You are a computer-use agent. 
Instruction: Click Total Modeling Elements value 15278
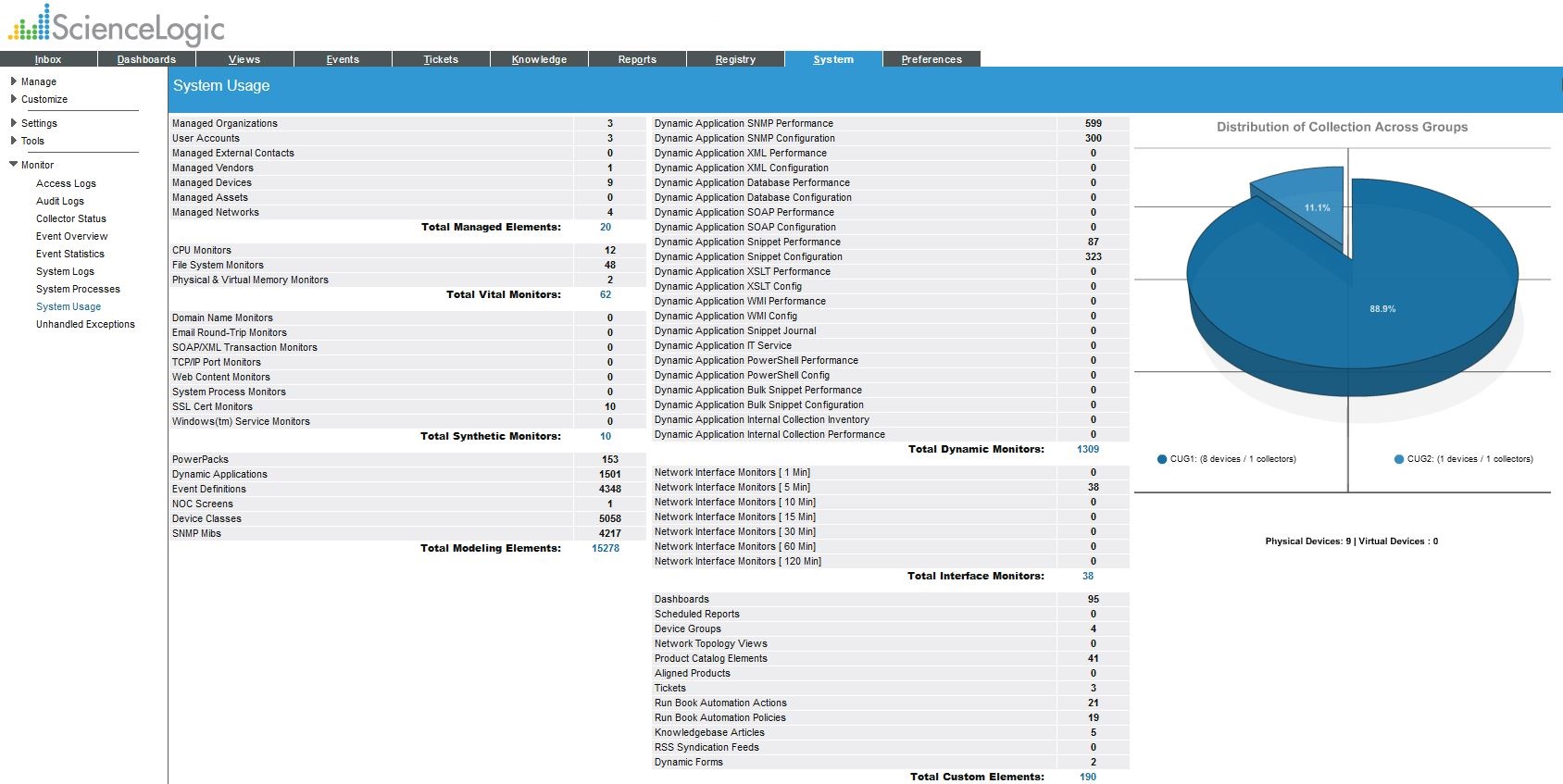tap(606, 548)
